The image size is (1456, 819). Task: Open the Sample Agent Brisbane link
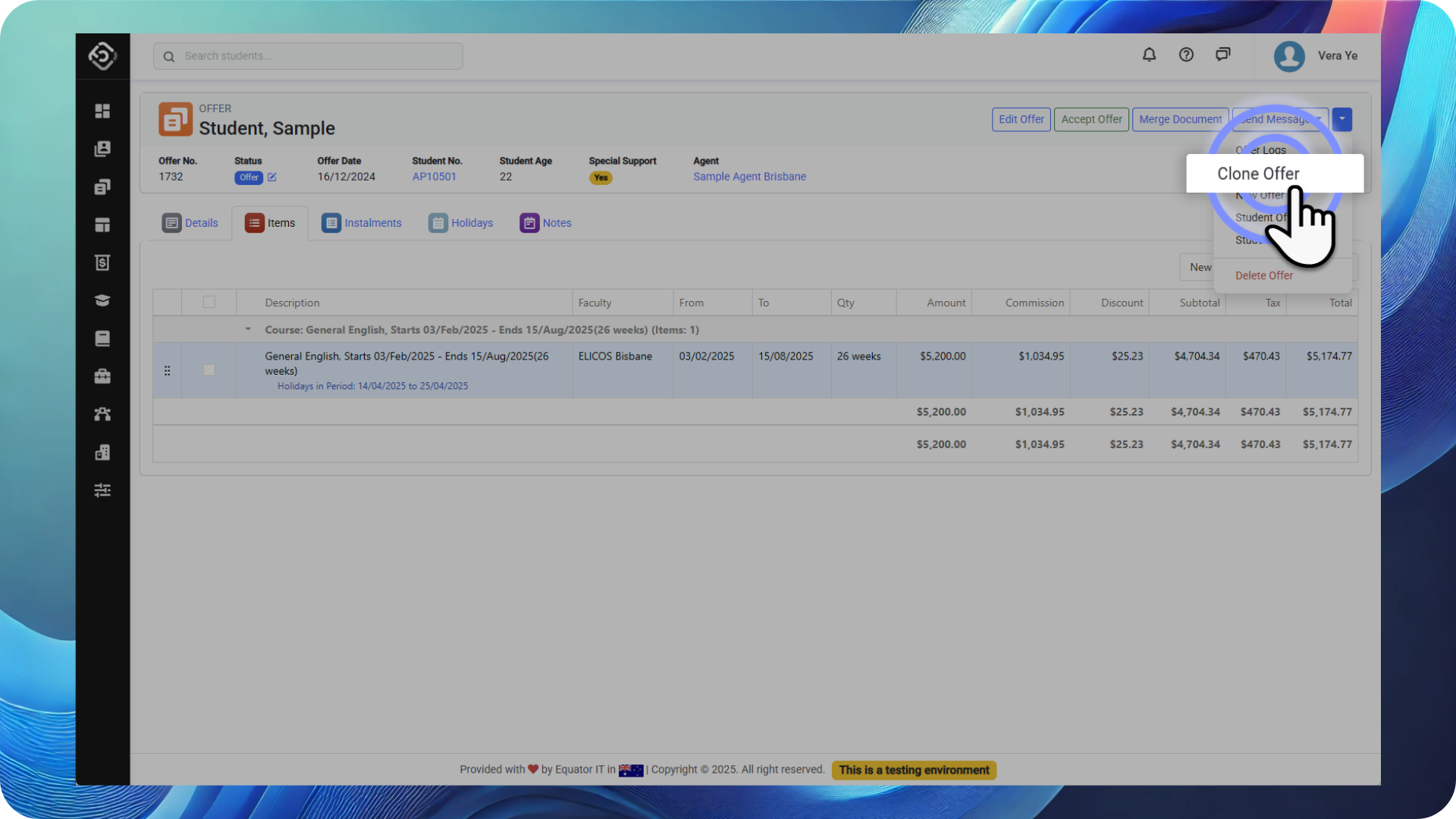coord(749,177)
